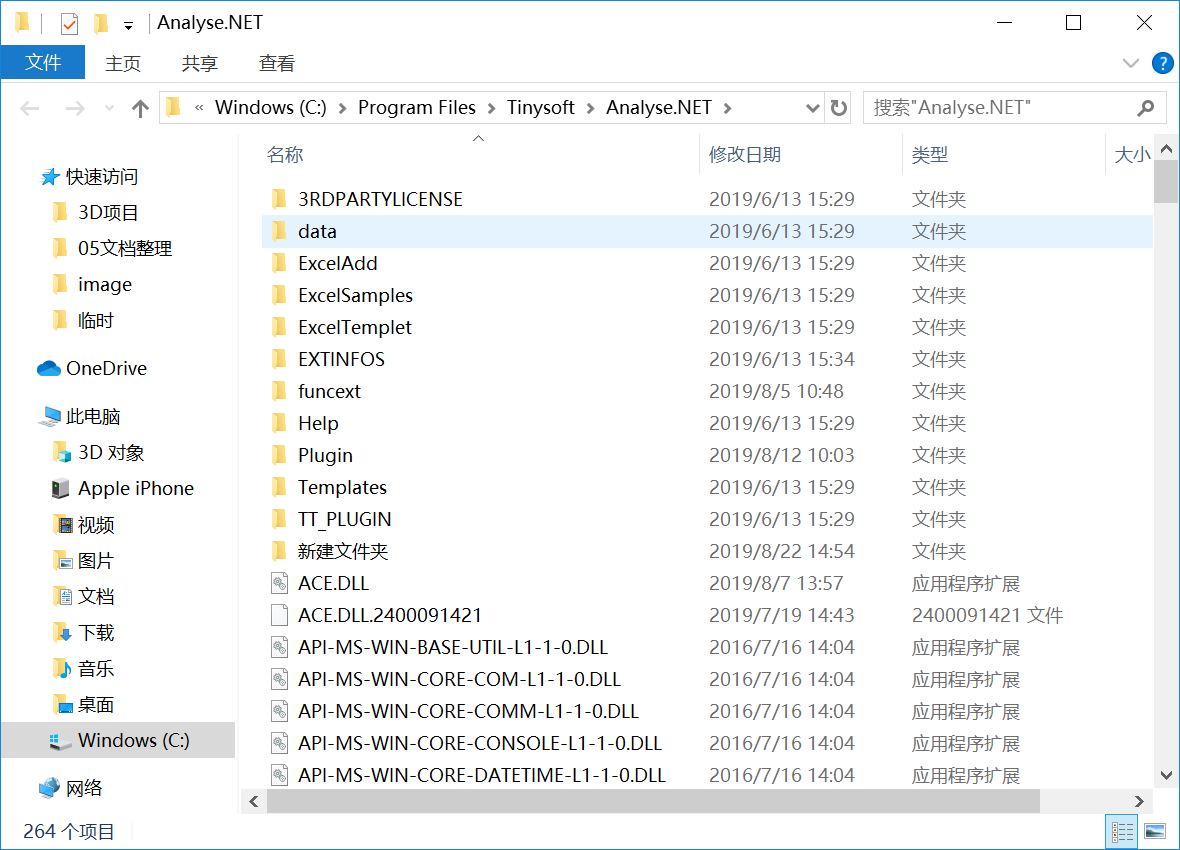Switch to the 主页 ribbon tab
Viewport: 1180px width, 850px height.
pyautogui.click(x=123, y=63)
